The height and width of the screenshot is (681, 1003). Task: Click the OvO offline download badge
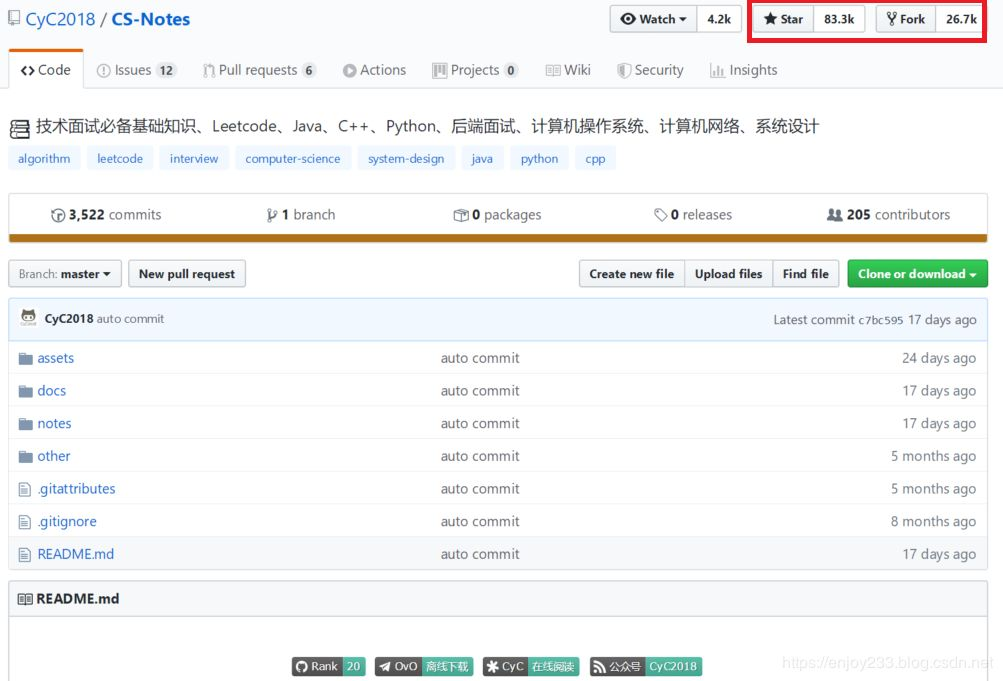coord(424,666)
